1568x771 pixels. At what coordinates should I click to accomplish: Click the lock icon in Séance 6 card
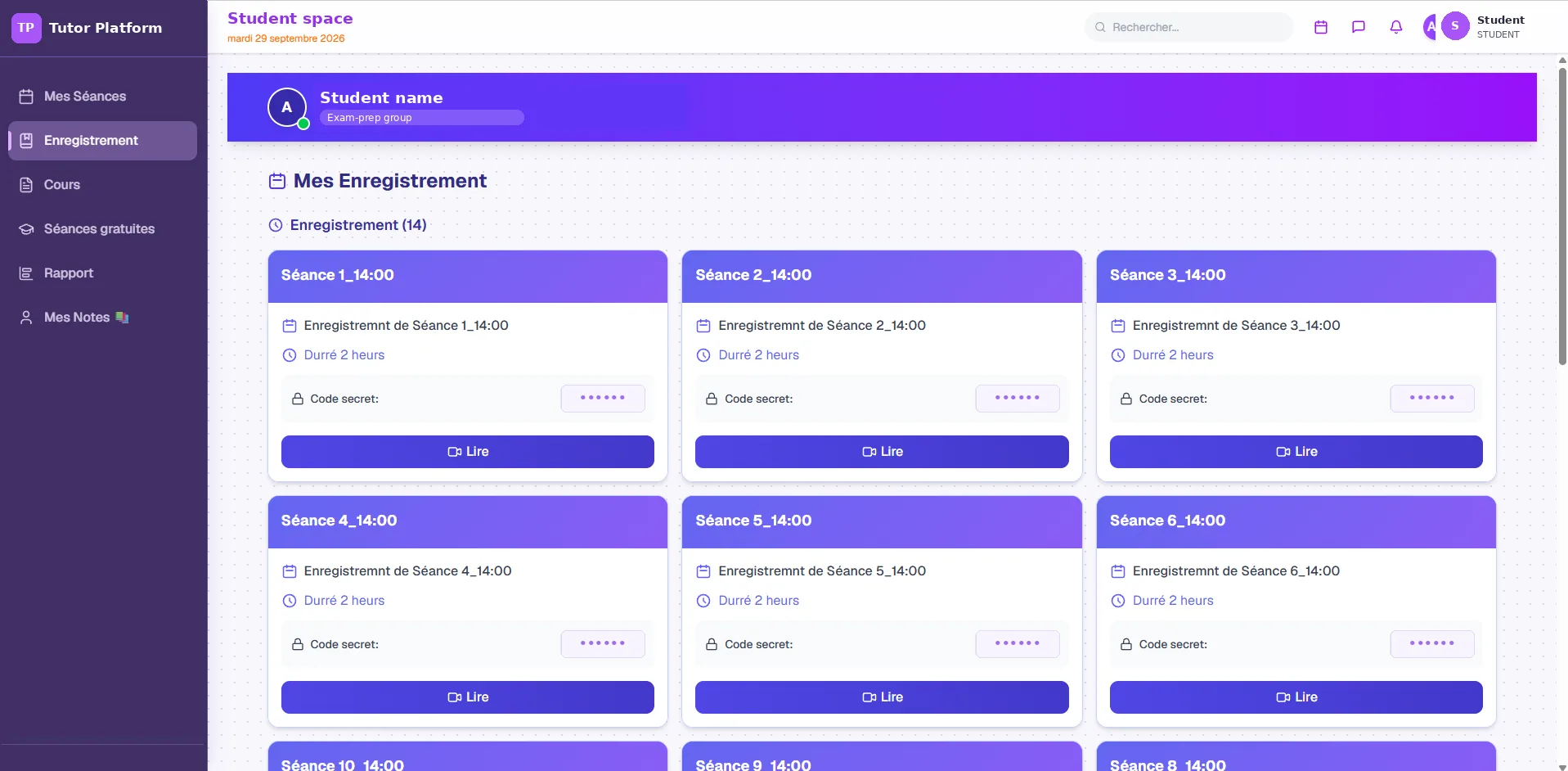(x=1126, y=644)
